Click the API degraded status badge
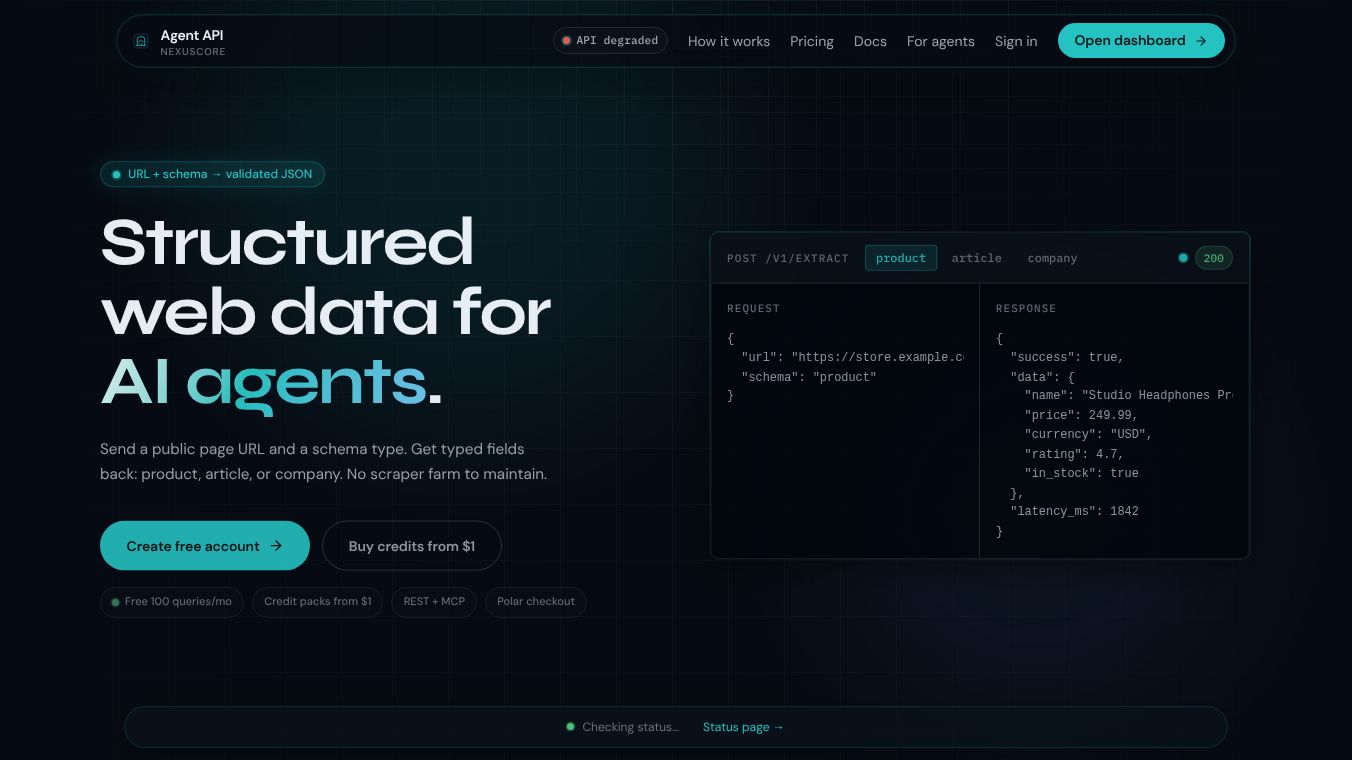Screen dimensions: 1352x760 (x=610, y=41)
